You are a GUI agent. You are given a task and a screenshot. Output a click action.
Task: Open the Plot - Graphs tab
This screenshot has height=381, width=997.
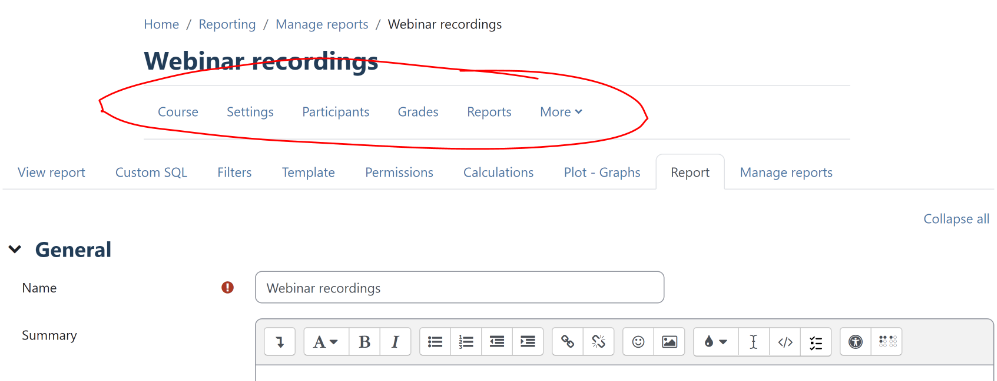pyautogui.click(x=602, y=172)
